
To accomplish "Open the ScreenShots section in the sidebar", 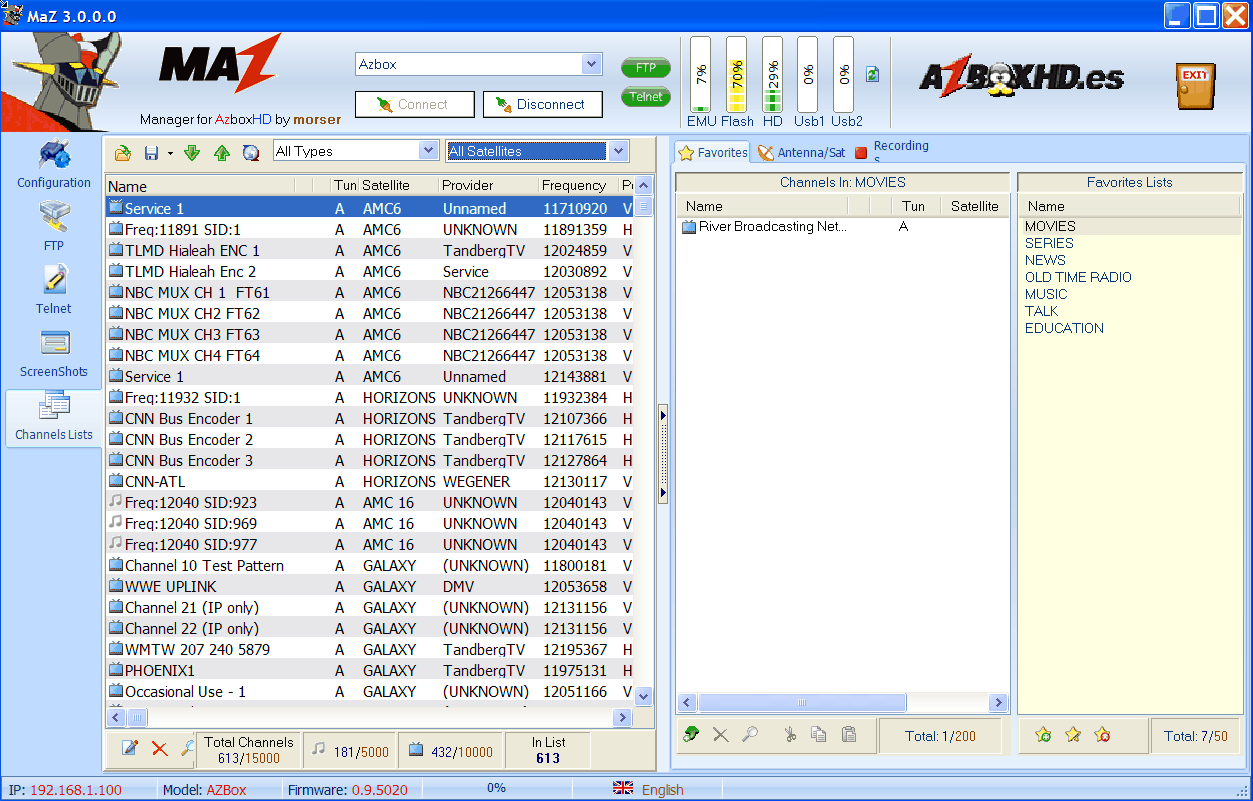I will tap(54, 353).
